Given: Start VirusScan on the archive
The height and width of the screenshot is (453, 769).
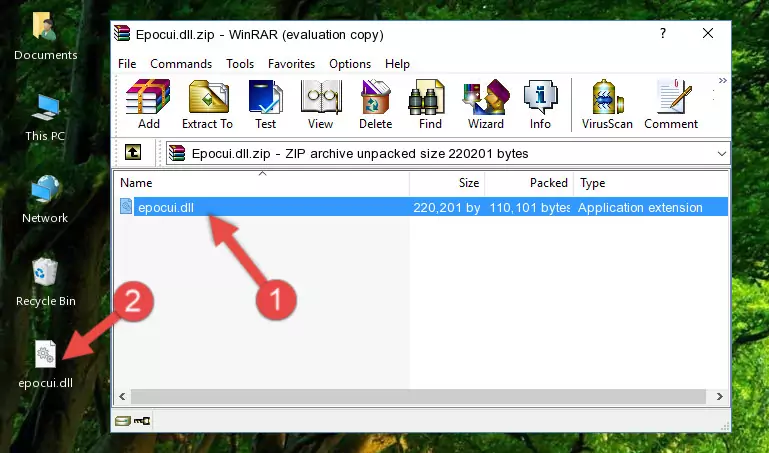Looking at the screenshot, I should (607, 104).
